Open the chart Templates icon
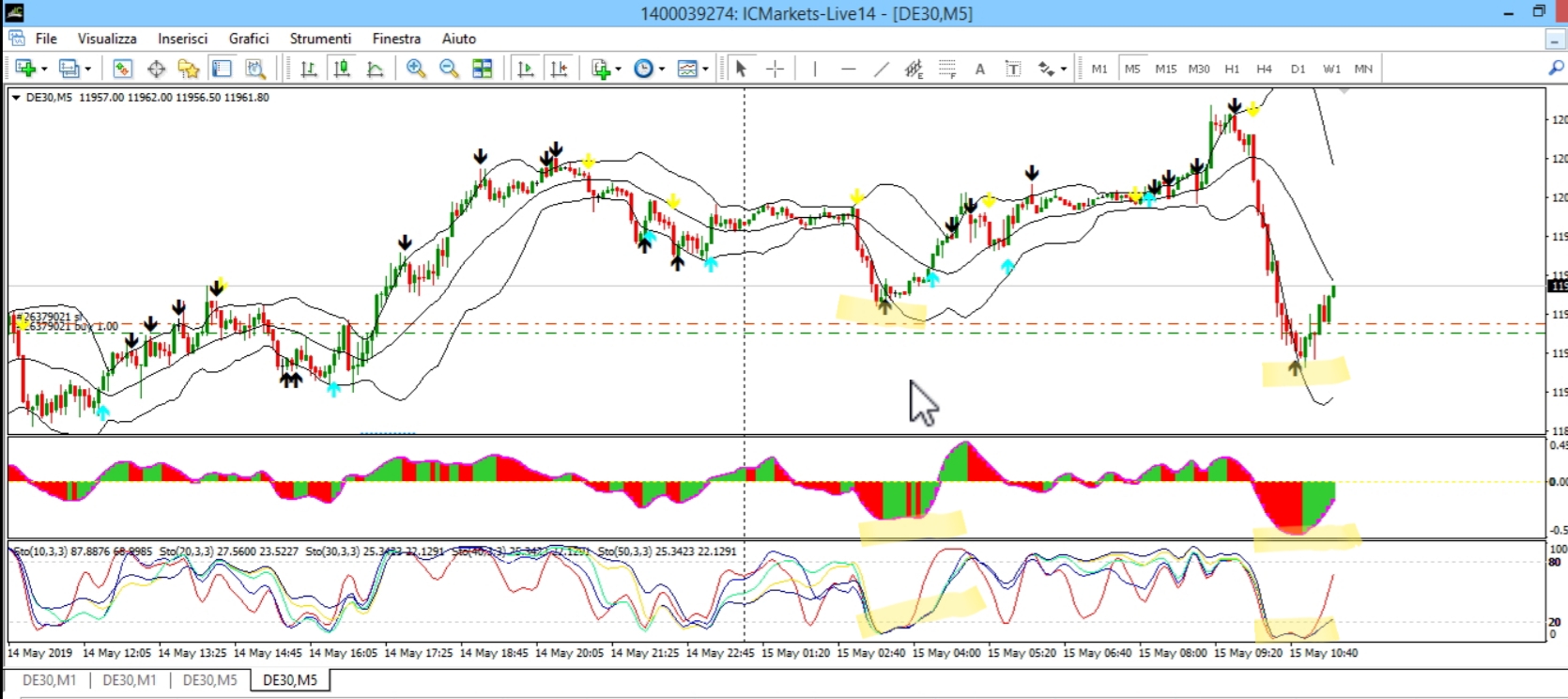1568x699 pixels. (687, 69)
